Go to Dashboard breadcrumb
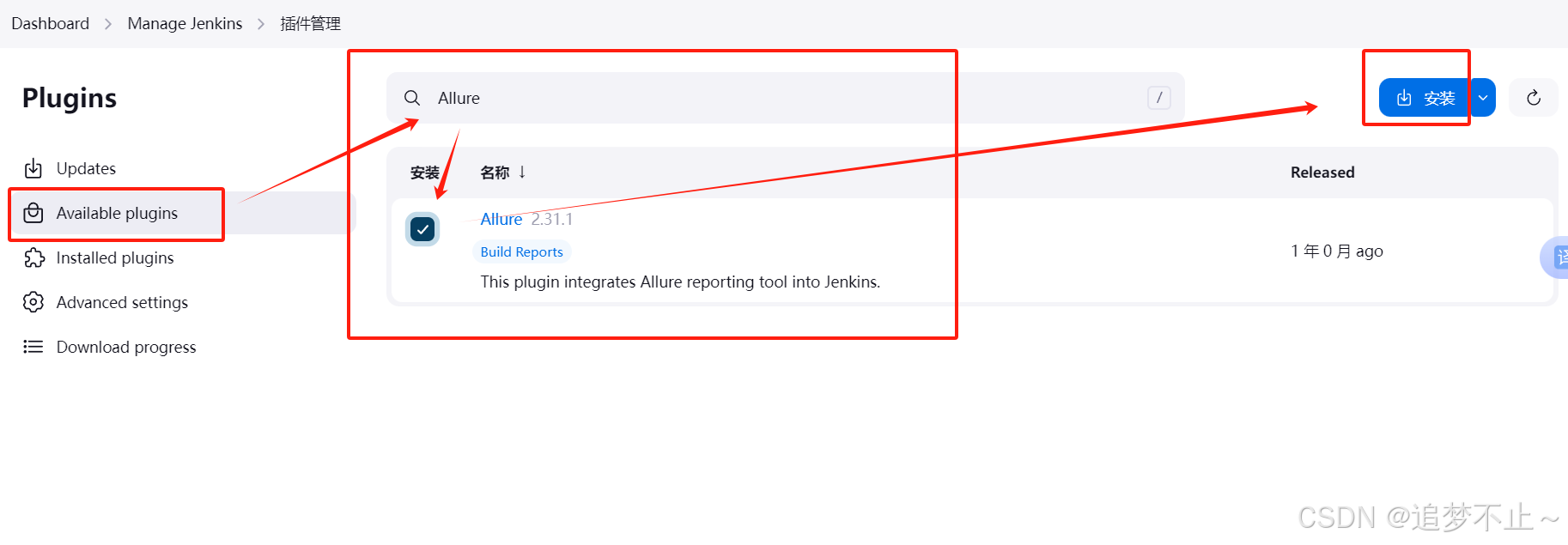The height and width of the screenshot is (545, 1568). pyautogui.click(x=50, y=23)
